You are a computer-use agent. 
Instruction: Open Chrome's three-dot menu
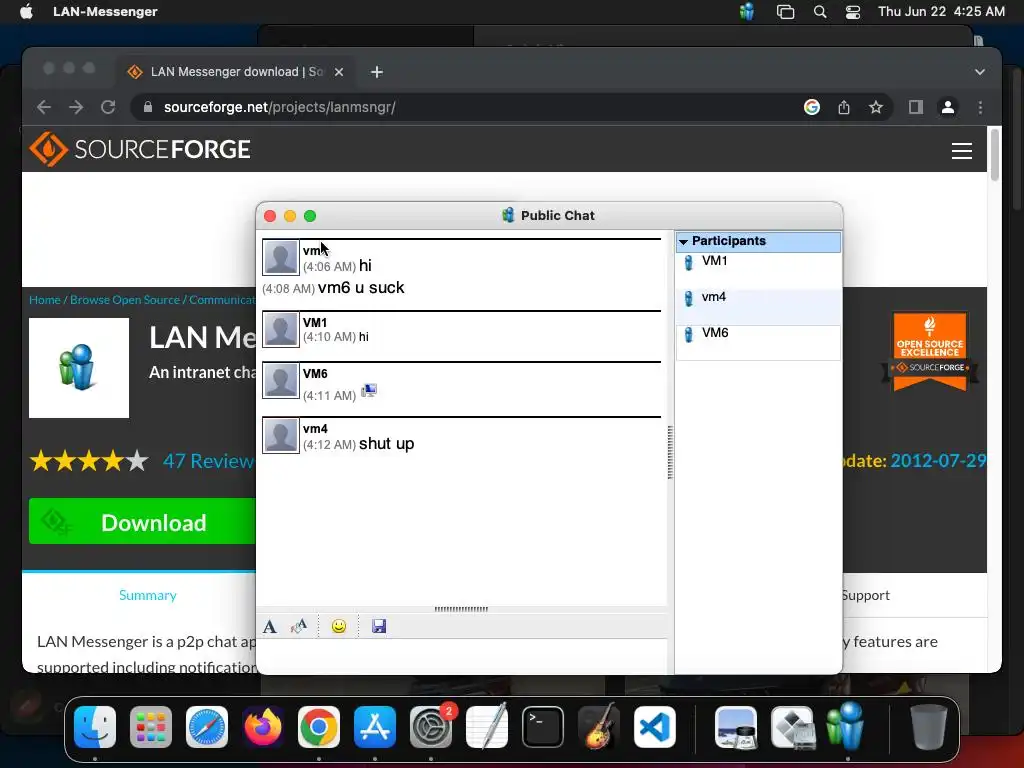(980, 107)
